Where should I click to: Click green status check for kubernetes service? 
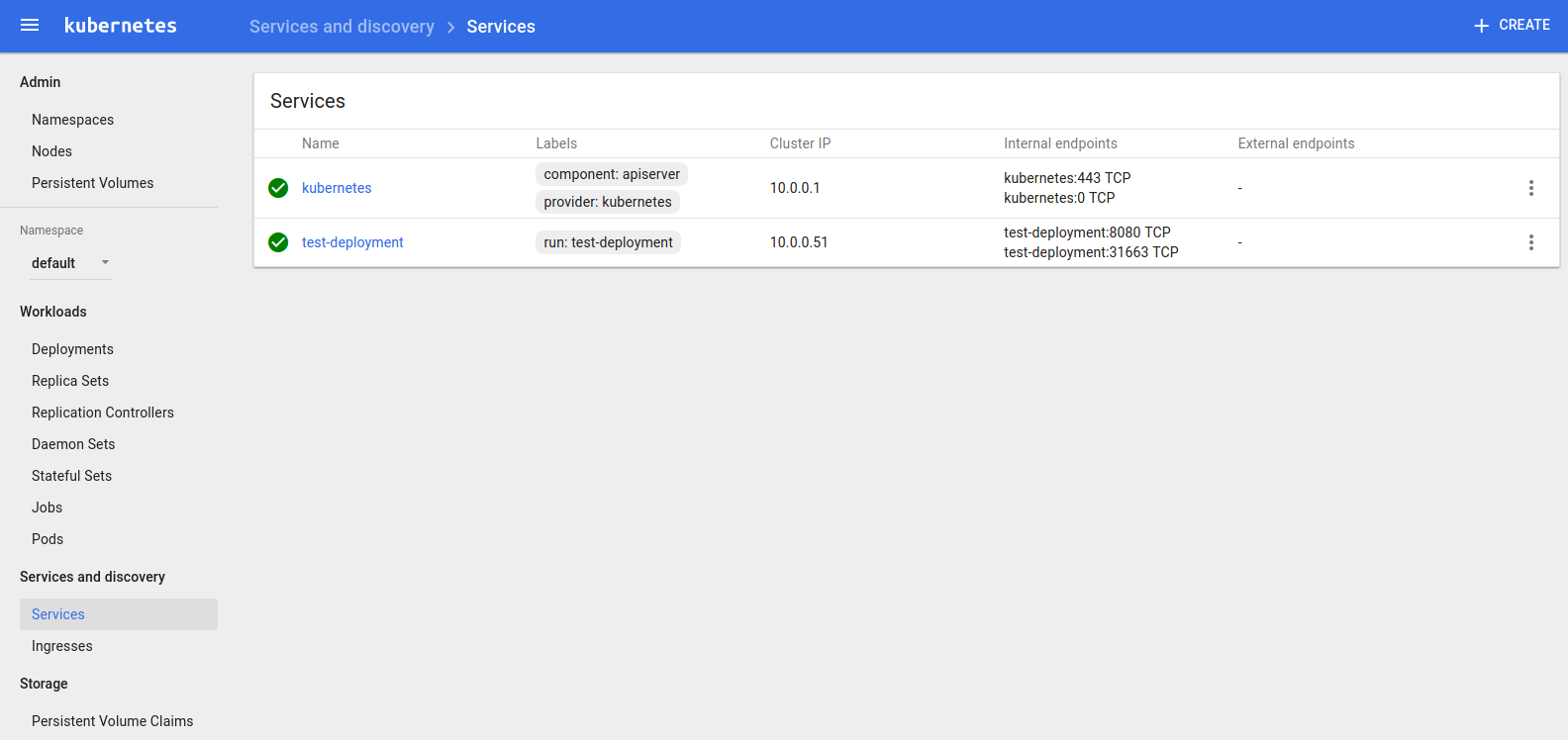click(278, 188)
